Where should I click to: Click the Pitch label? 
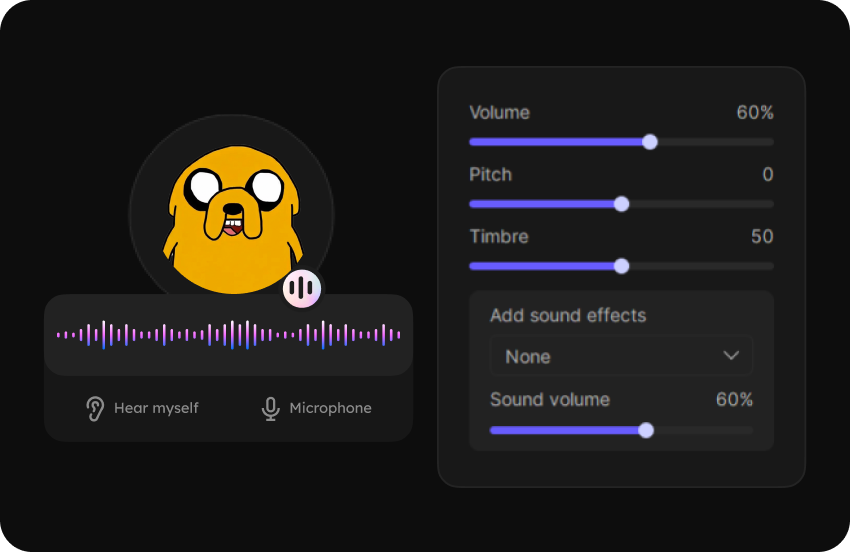(x=490, y=175)
